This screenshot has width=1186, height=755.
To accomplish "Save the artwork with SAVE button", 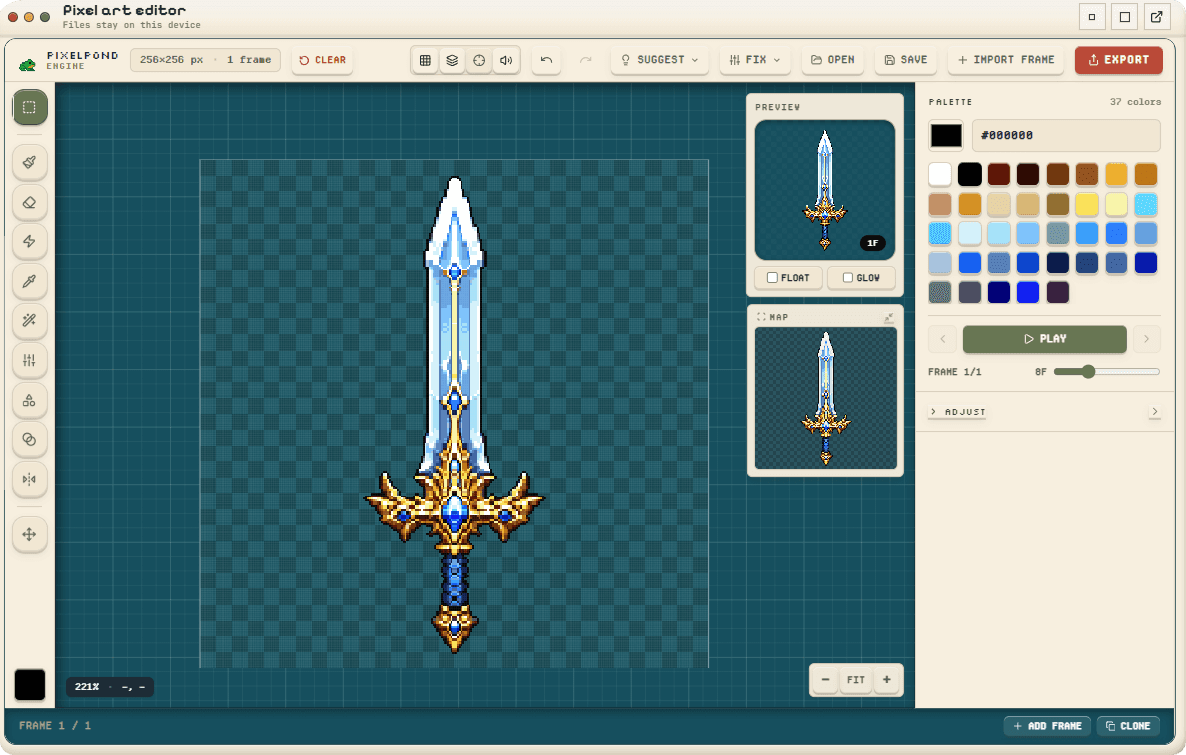I will (x=905, y=60).
